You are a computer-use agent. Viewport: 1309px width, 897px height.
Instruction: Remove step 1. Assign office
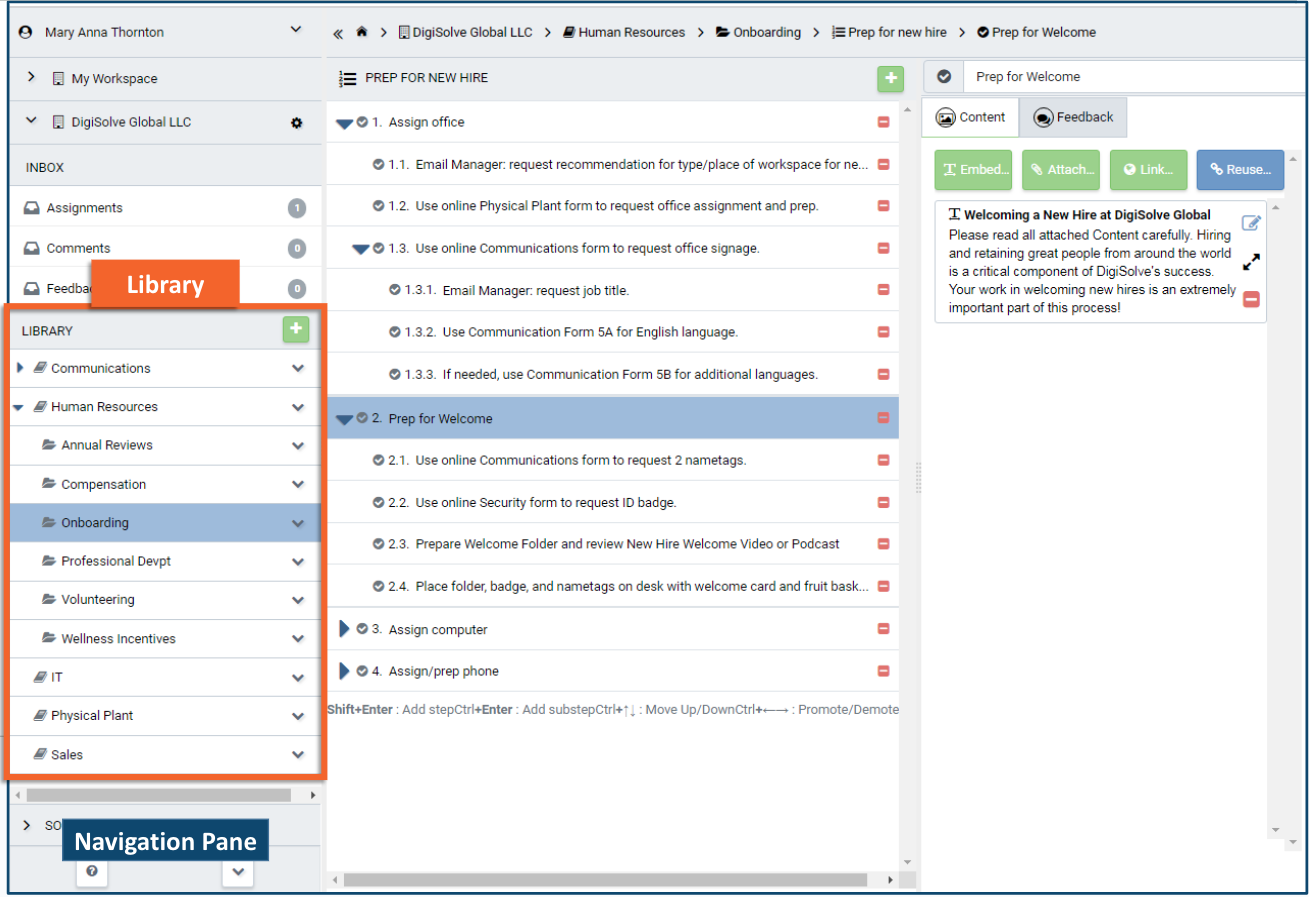coord(883,122)
